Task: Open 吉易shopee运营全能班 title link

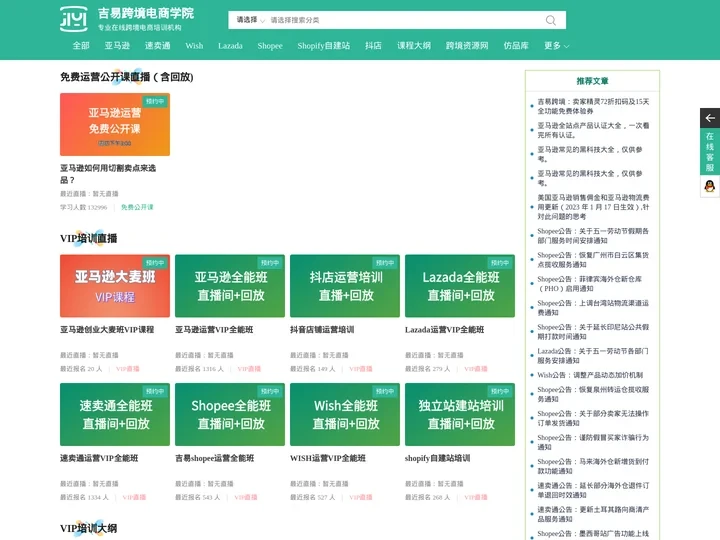Action: click(215, 458)
